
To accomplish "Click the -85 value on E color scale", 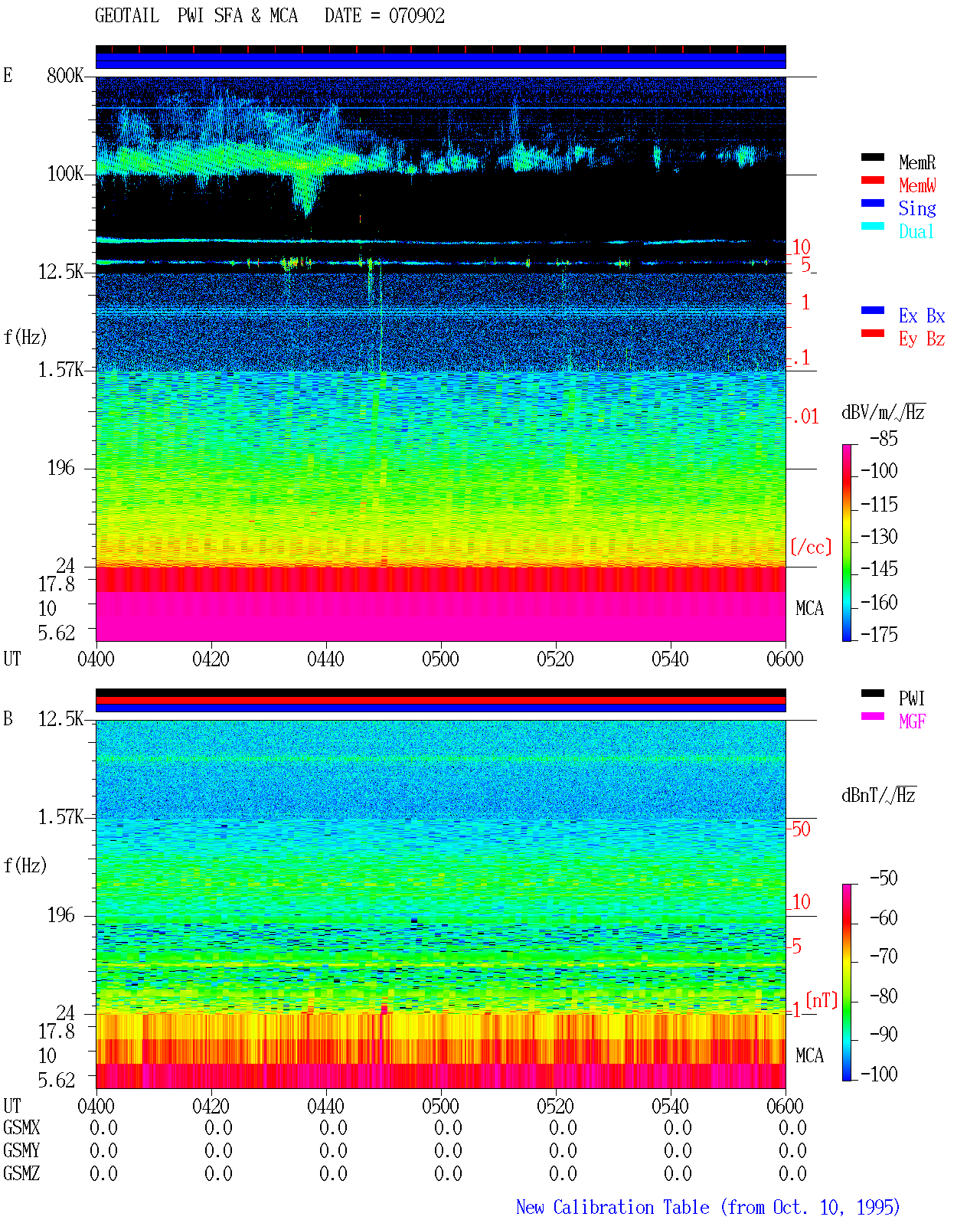I will 884,439.
